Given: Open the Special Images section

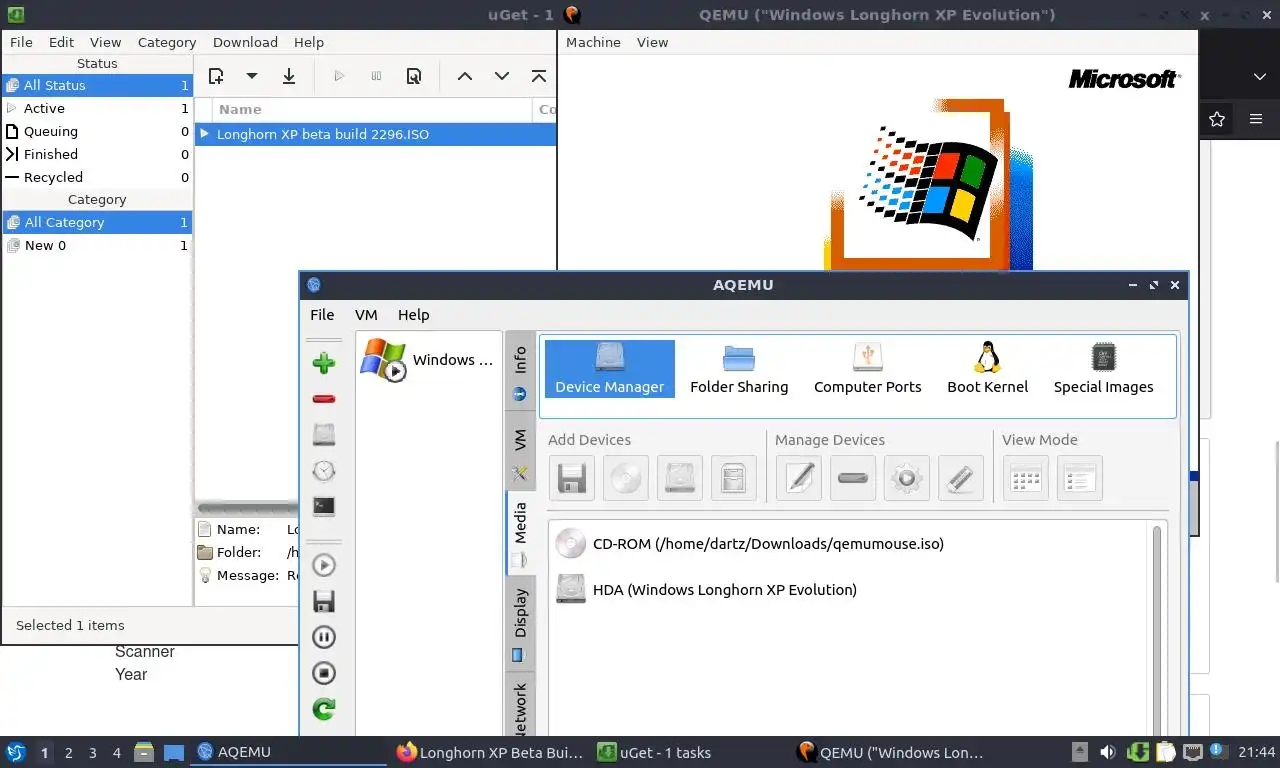Looking at the screenshot, I should [1104, 369].
